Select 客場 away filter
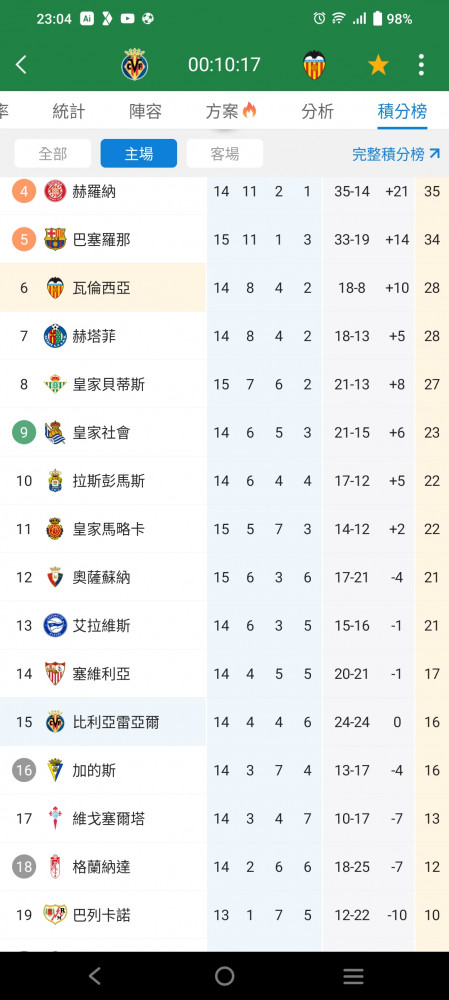 (x=224, y=153)
